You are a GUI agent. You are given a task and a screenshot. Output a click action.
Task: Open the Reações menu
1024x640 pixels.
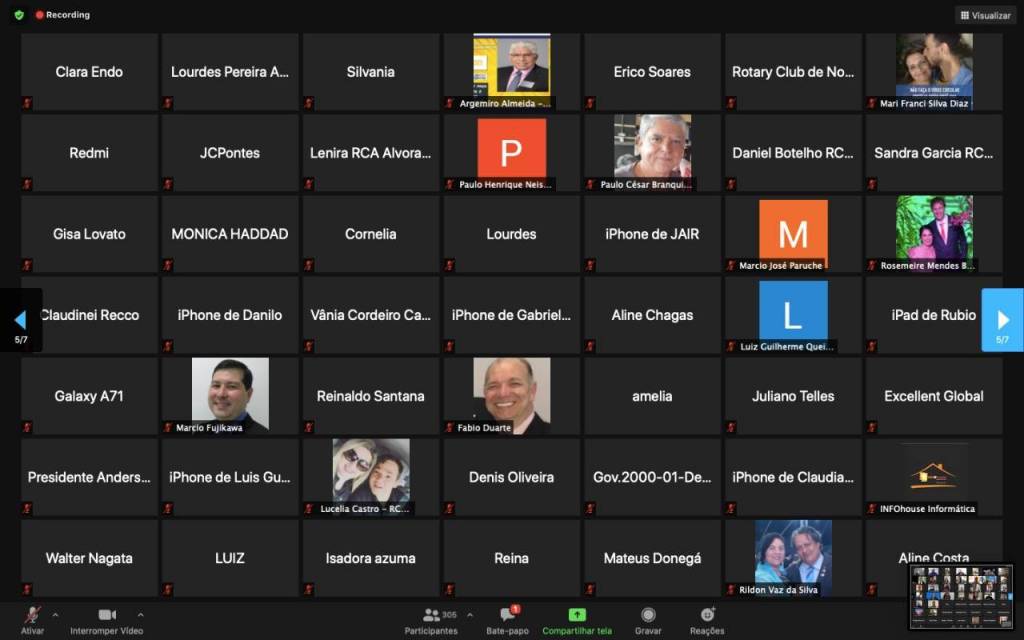point(707,619)
